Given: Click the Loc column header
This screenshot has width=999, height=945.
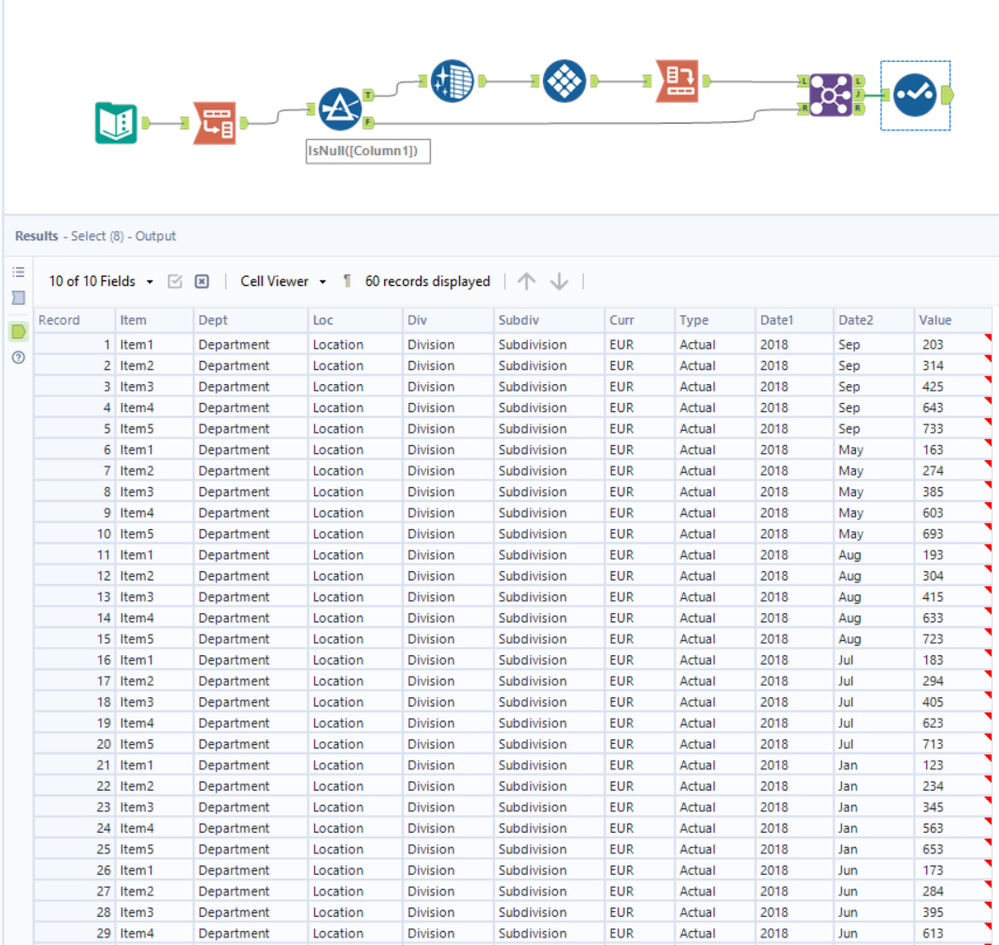Looking at the screenshot, I should coord(355,320).
